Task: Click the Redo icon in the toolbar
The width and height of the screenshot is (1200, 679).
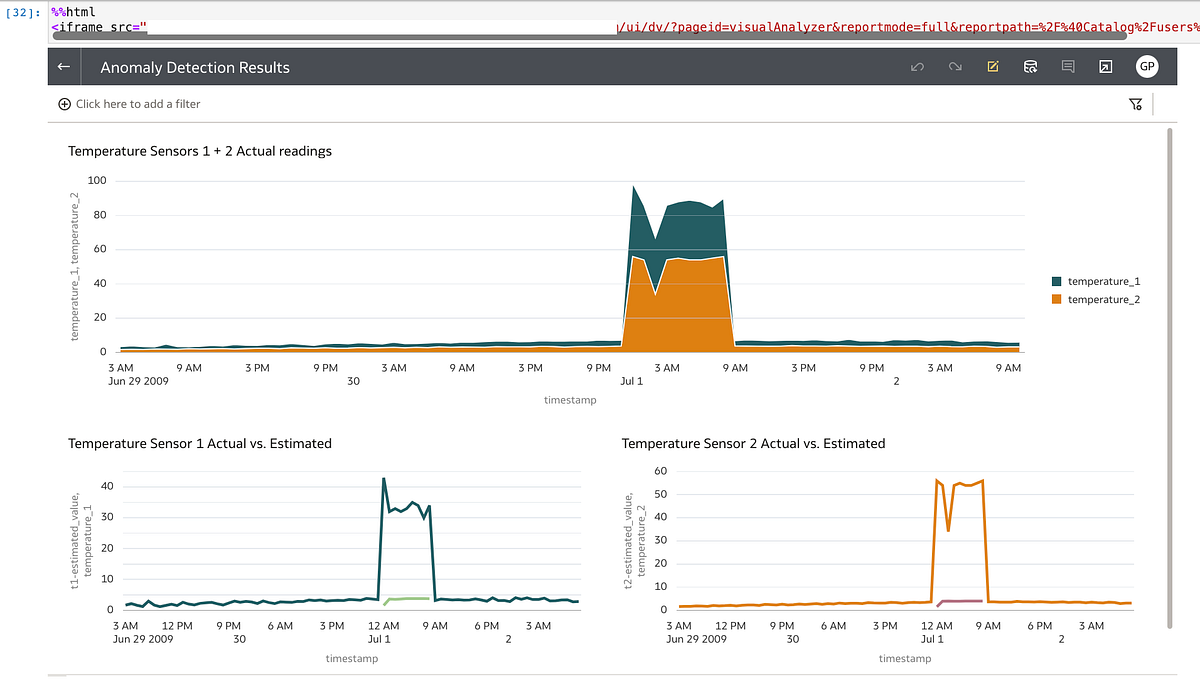Action: [x=954, y=66]
